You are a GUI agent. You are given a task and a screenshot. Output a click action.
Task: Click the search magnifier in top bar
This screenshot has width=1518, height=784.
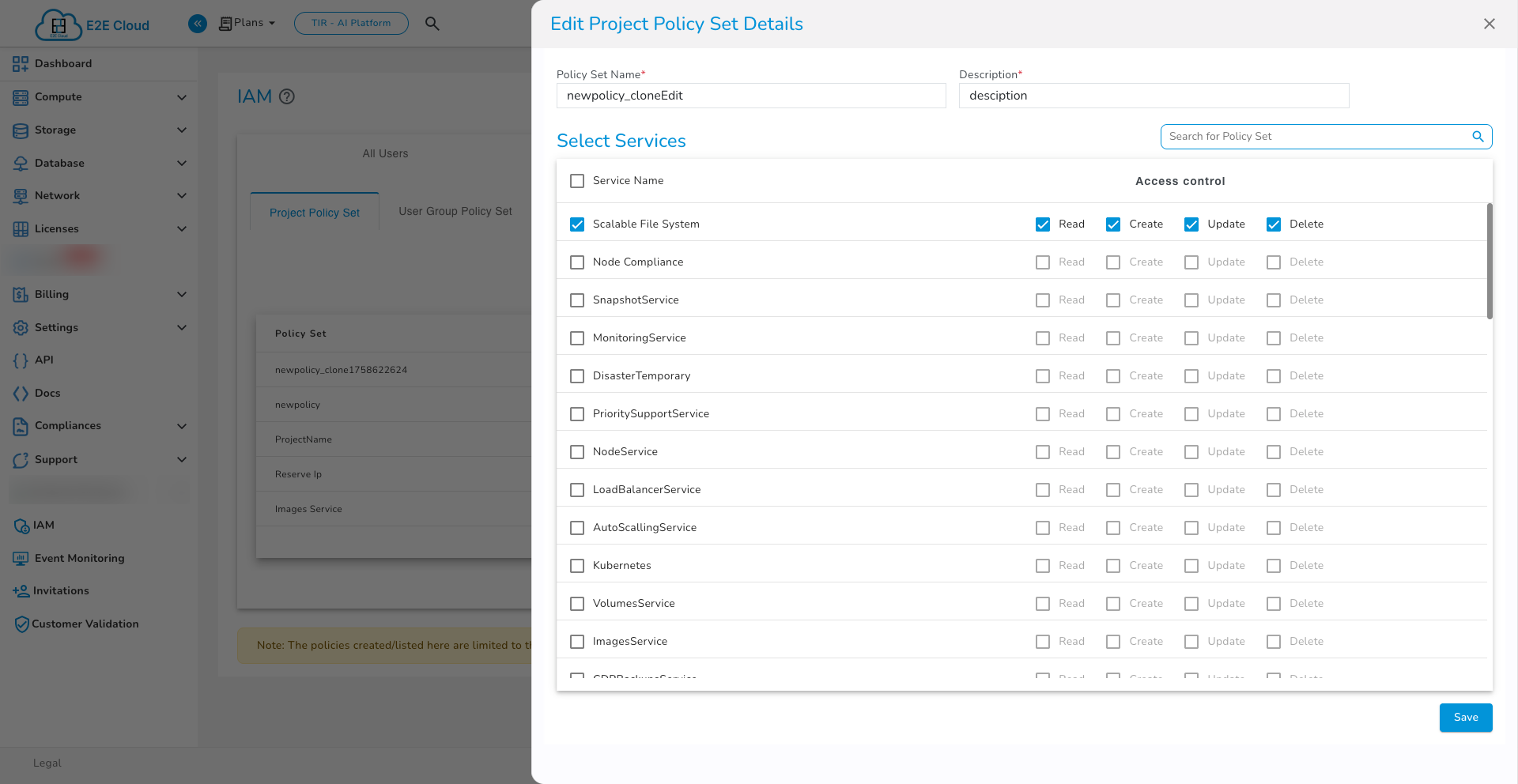pyautogui.click(x=432, y=24)
